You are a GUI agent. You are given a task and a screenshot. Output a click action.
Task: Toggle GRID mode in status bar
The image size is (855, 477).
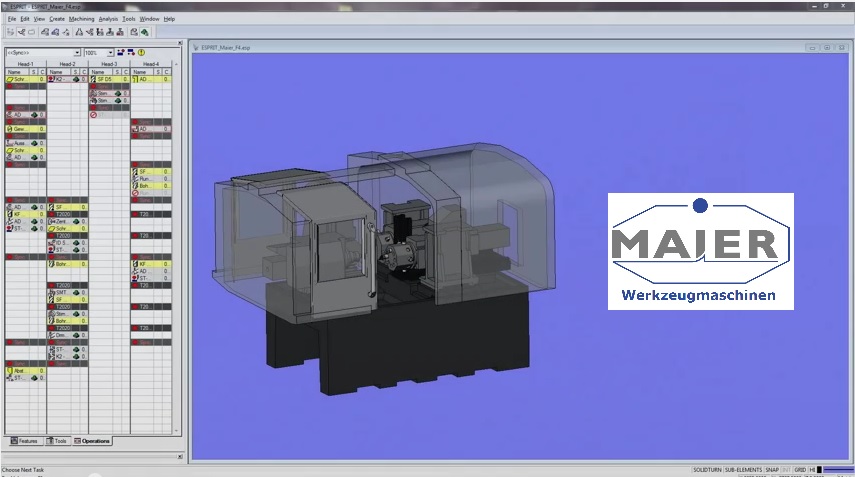[x=800, y=469]
